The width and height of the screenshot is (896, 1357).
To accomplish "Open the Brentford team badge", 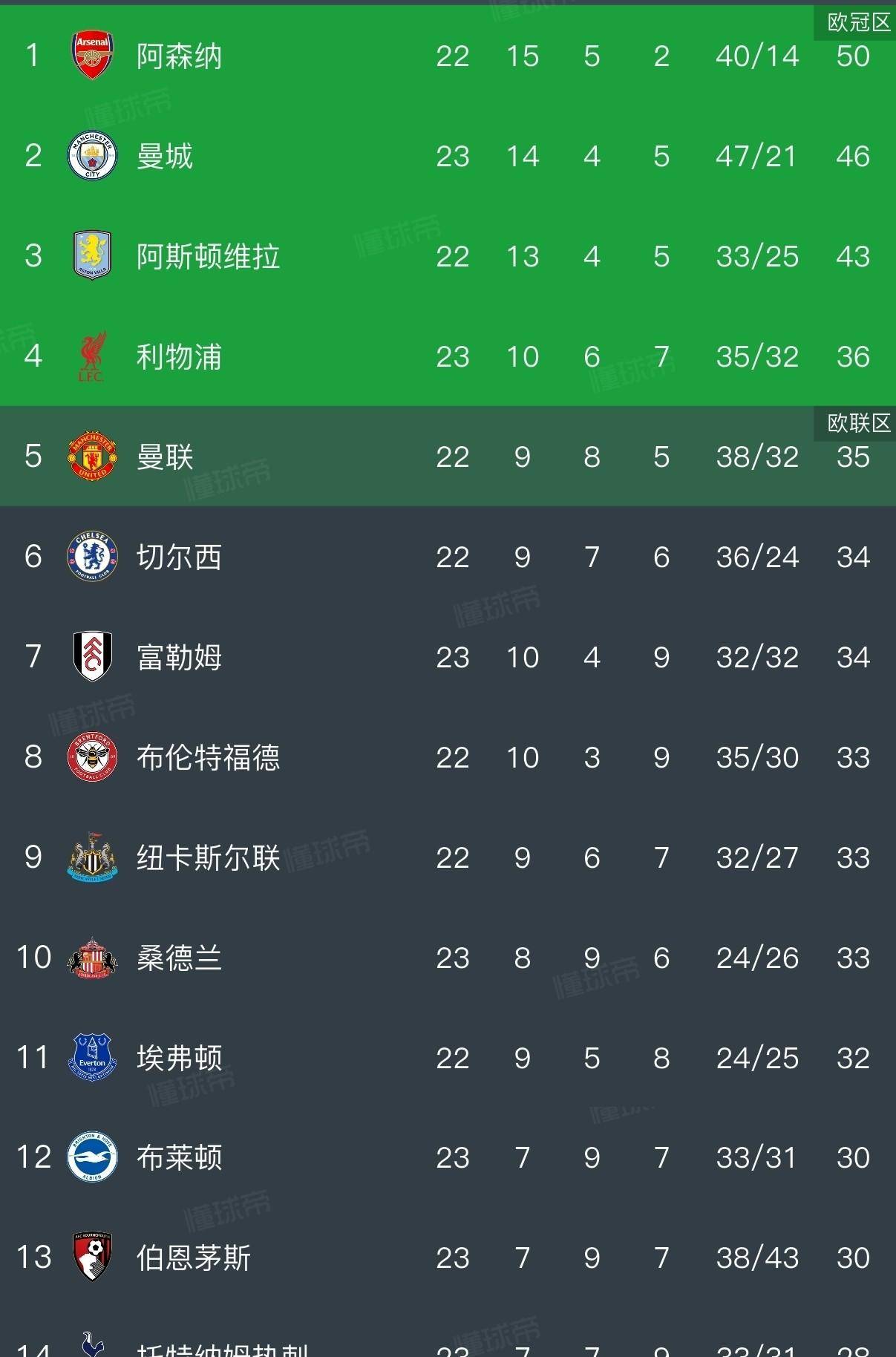I will tap(91, 758).
